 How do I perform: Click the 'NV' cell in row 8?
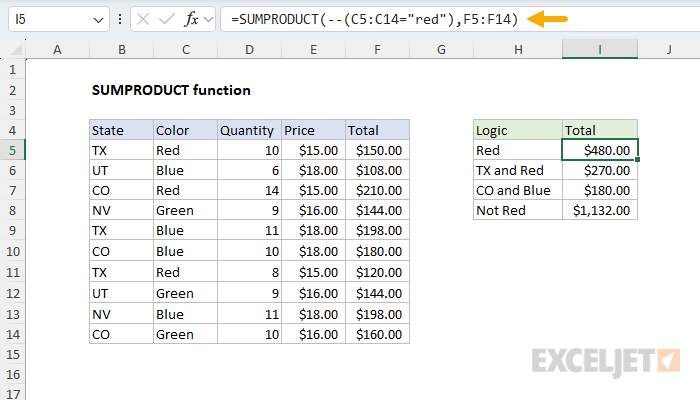[121, 210]
